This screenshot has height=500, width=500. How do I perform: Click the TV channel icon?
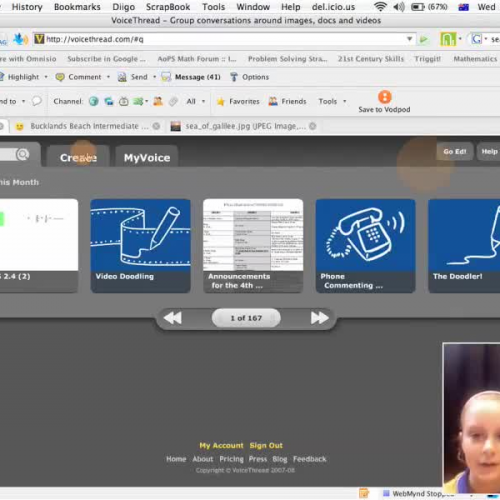124,101
